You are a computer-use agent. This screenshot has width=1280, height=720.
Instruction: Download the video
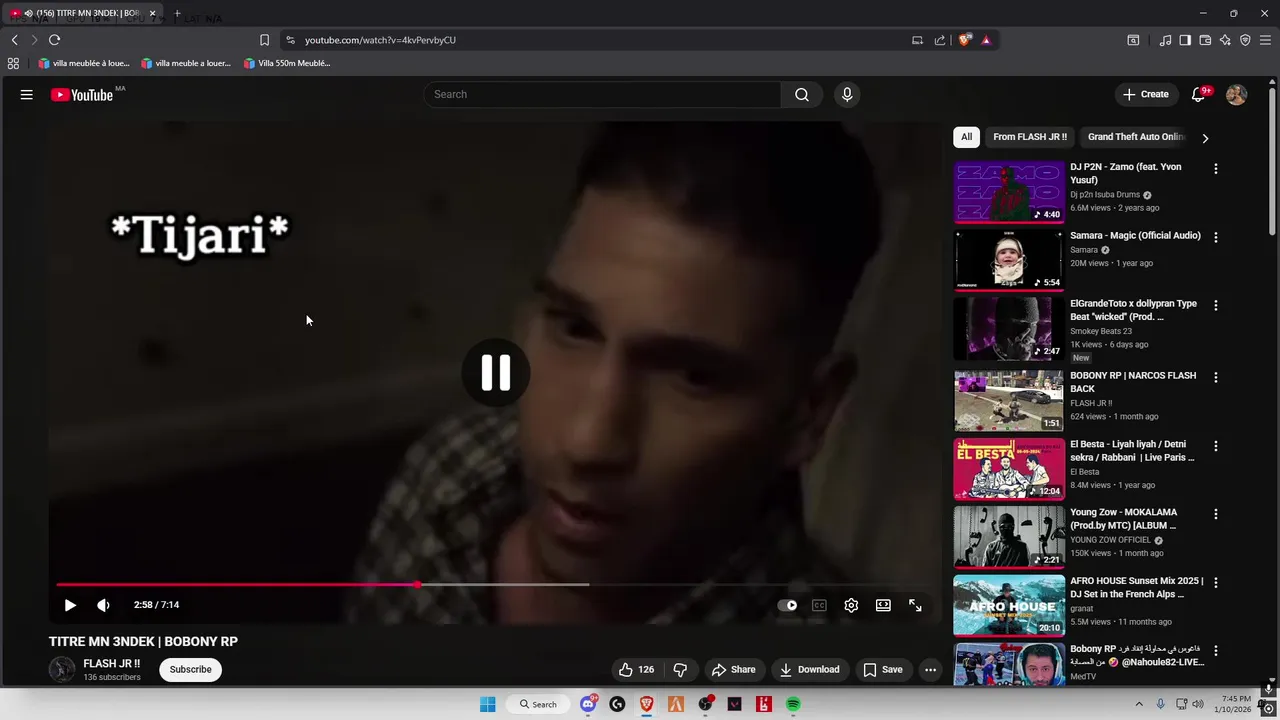pos(809,670)
